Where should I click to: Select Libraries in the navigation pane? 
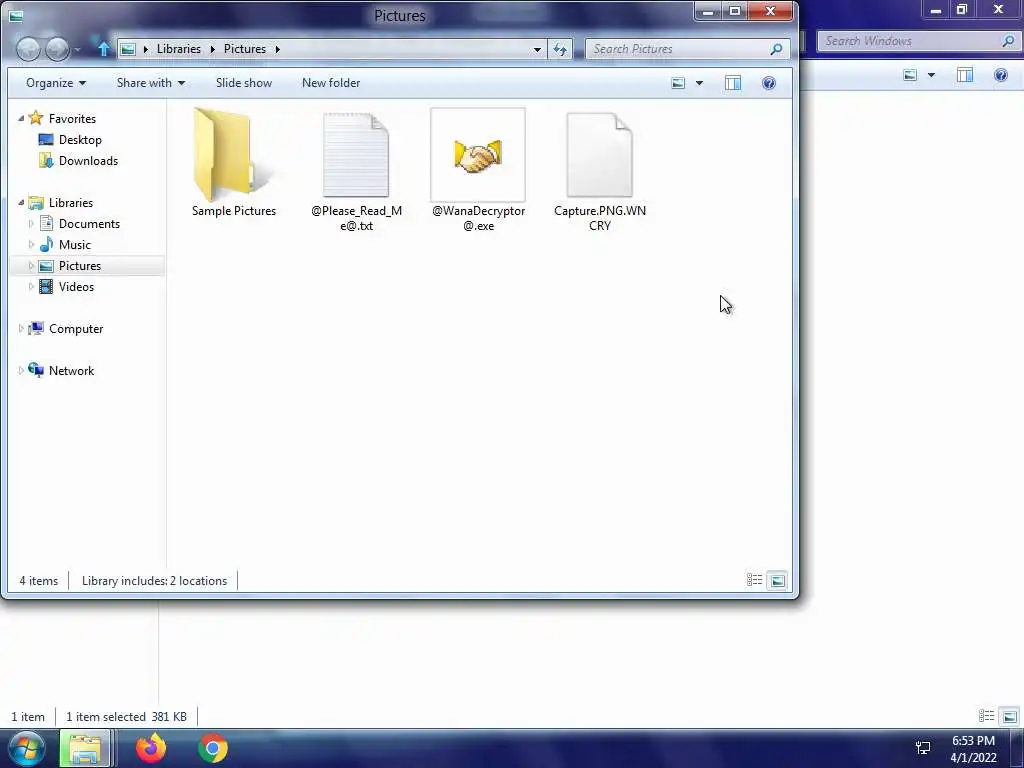(71, 202)
